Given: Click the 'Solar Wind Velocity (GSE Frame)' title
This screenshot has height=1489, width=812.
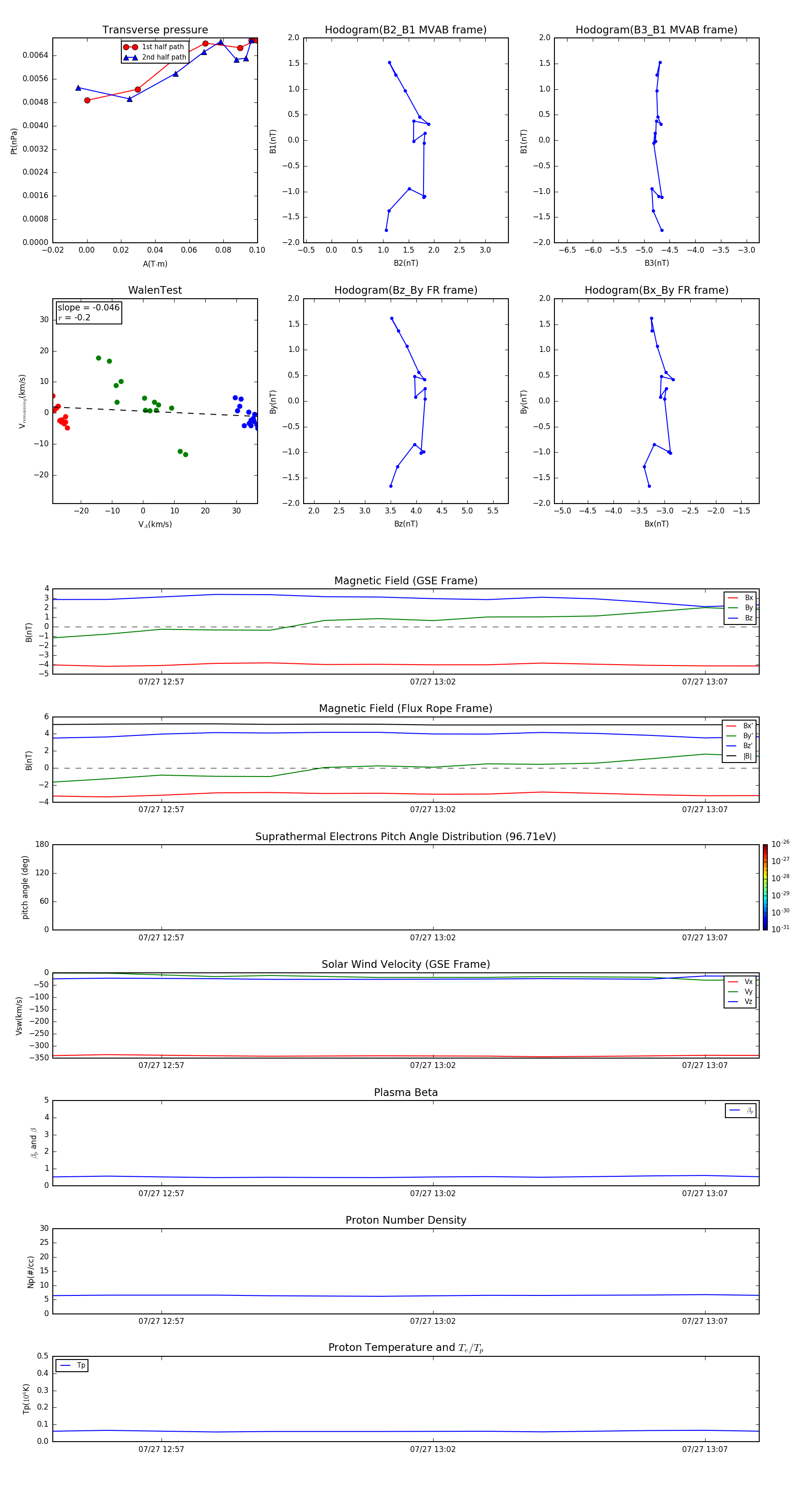Looking at the screenshot, I should pyautogui.click(x=406, y=964).
